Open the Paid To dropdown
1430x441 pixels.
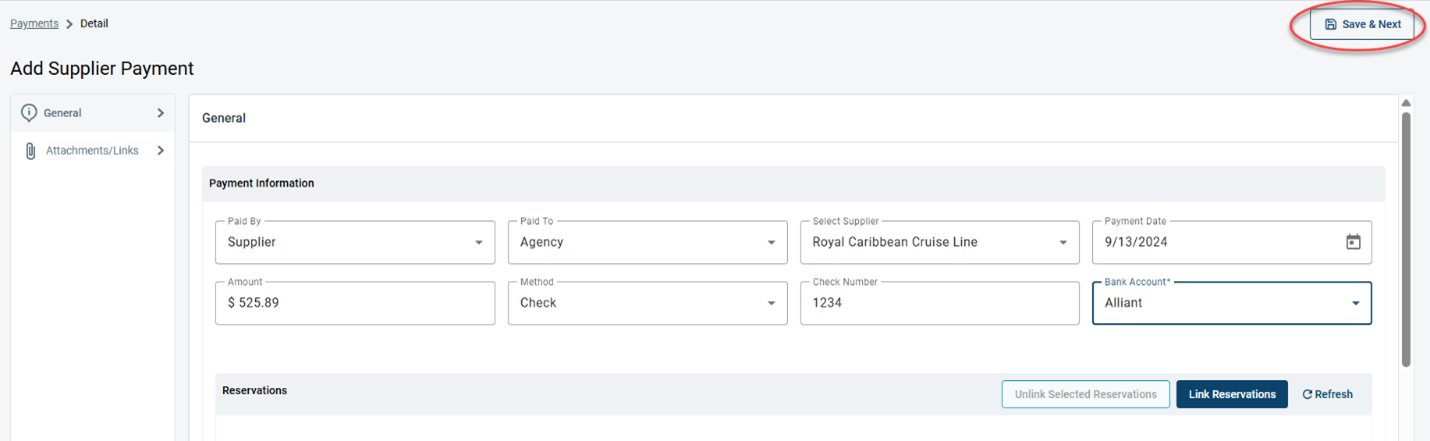(647, 242)
